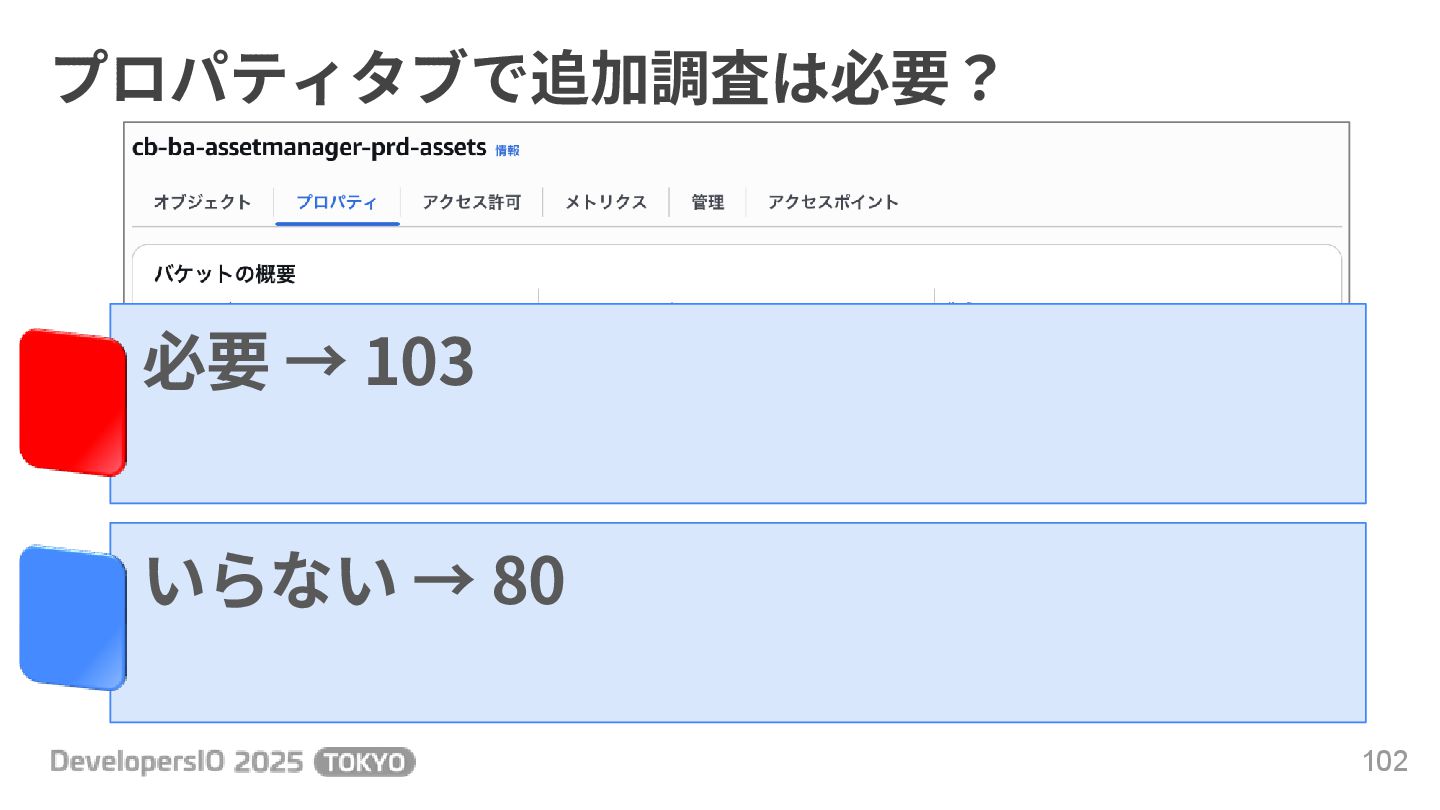Click the arrow after いらない
The height and width of the screenshot is (810, 1440).
click(x=444, y=582)
